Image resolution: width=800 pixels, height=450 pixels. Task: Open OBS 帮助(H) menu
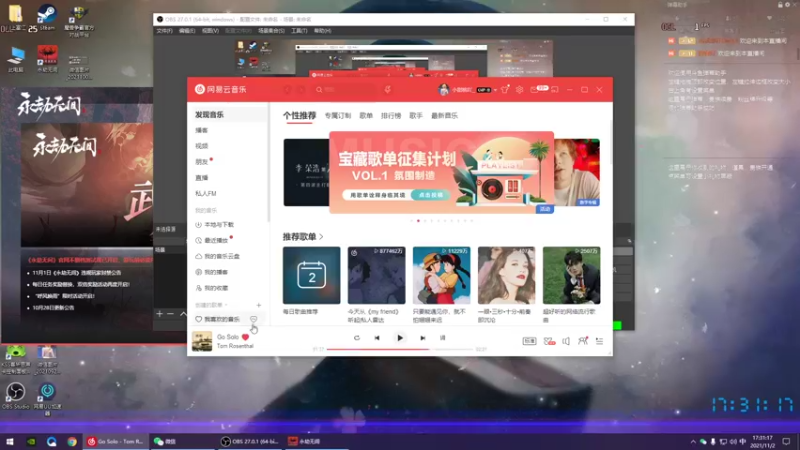(x=322, y=31)
